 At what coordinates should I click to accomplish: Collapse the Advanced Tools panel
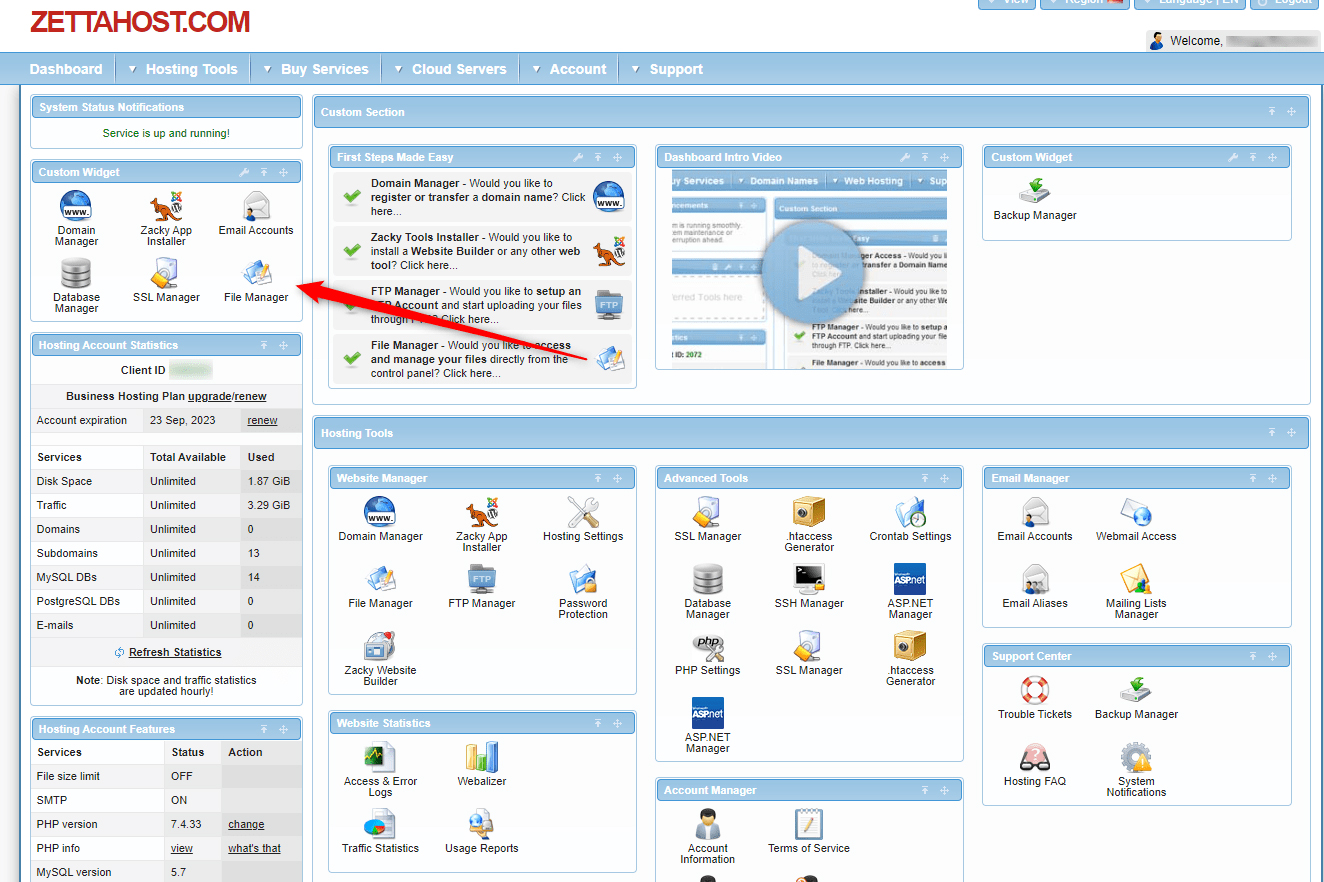coord(925,479)
